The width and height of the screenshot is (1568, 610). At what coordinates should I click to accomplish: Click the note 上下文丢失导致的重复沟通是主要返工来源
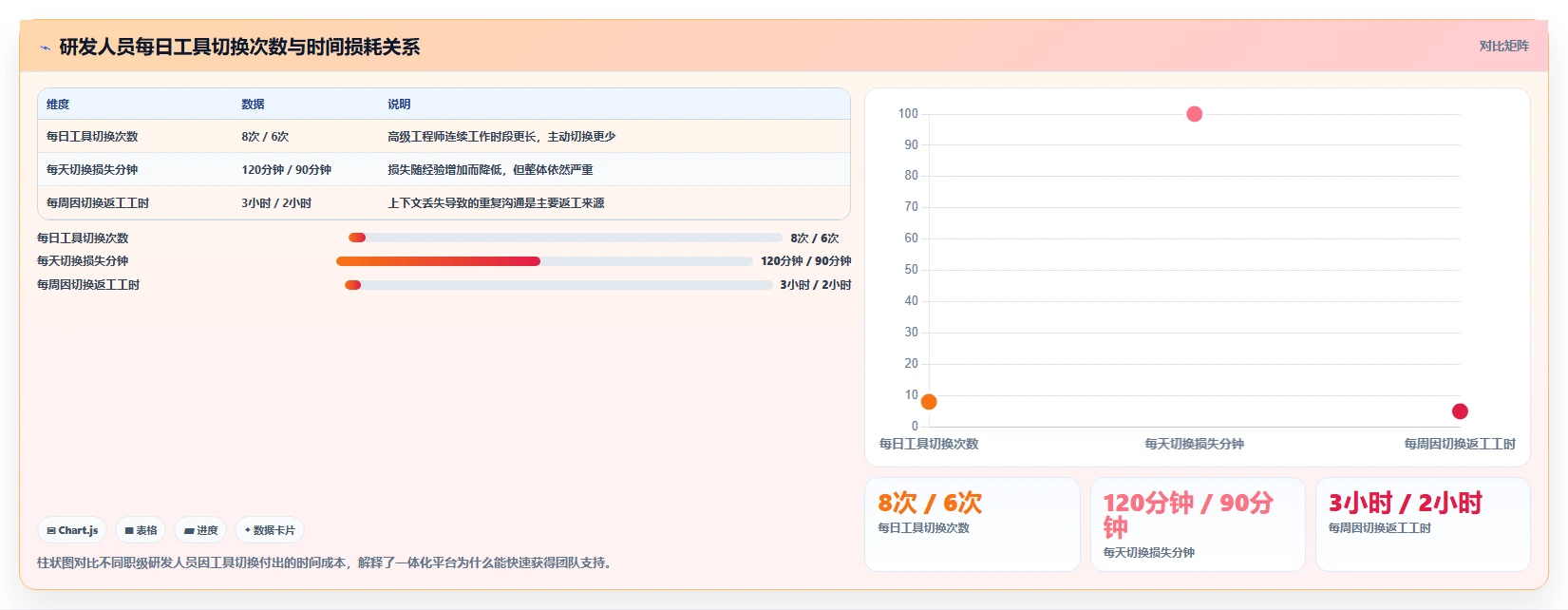(x=496, y=203)
